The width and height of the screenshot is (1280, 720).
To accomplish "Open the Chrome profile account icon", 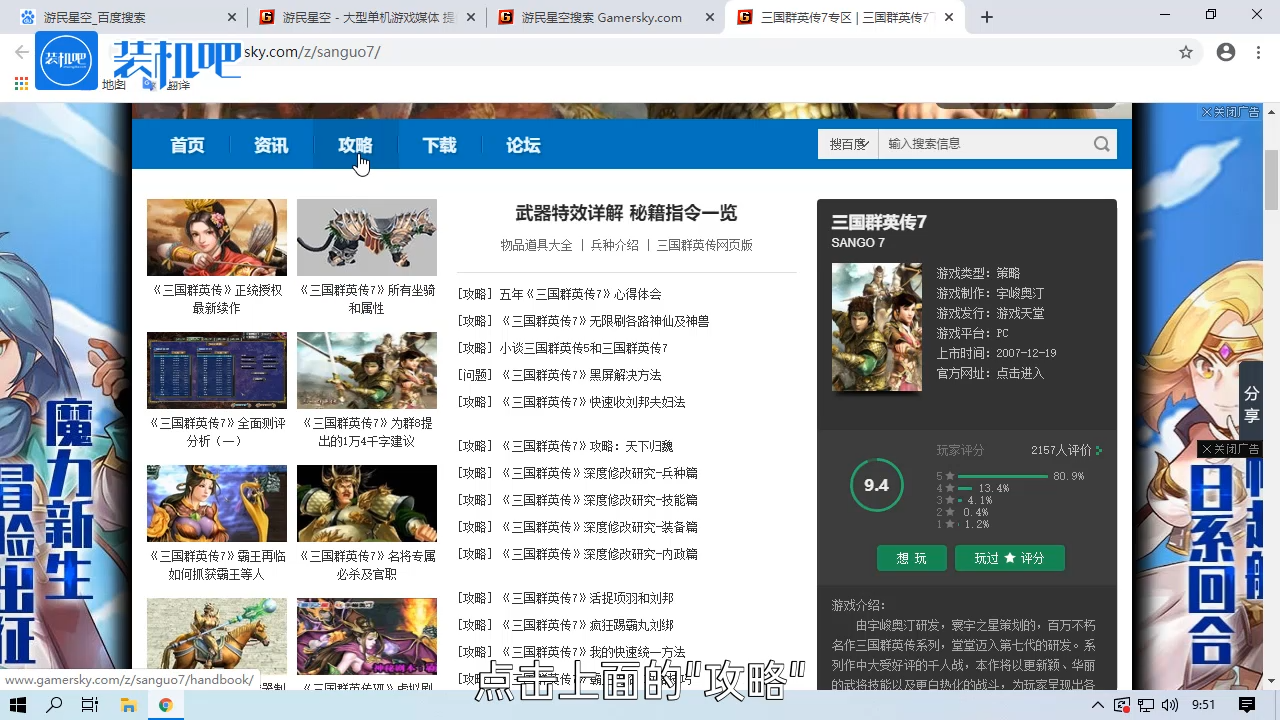I will click(1226, 52).
